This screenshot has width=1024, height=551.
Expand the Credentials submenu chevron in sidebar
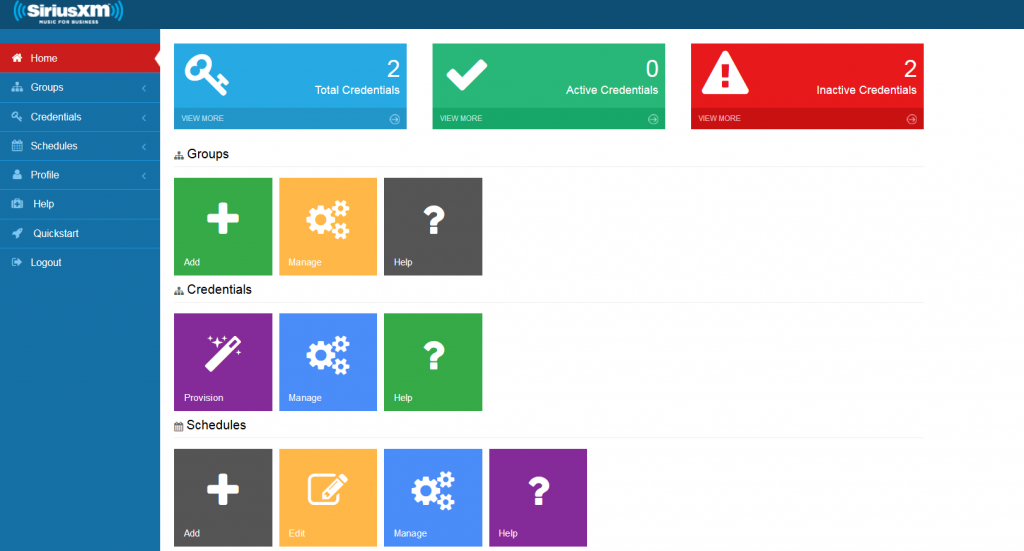tap(144, 118)
